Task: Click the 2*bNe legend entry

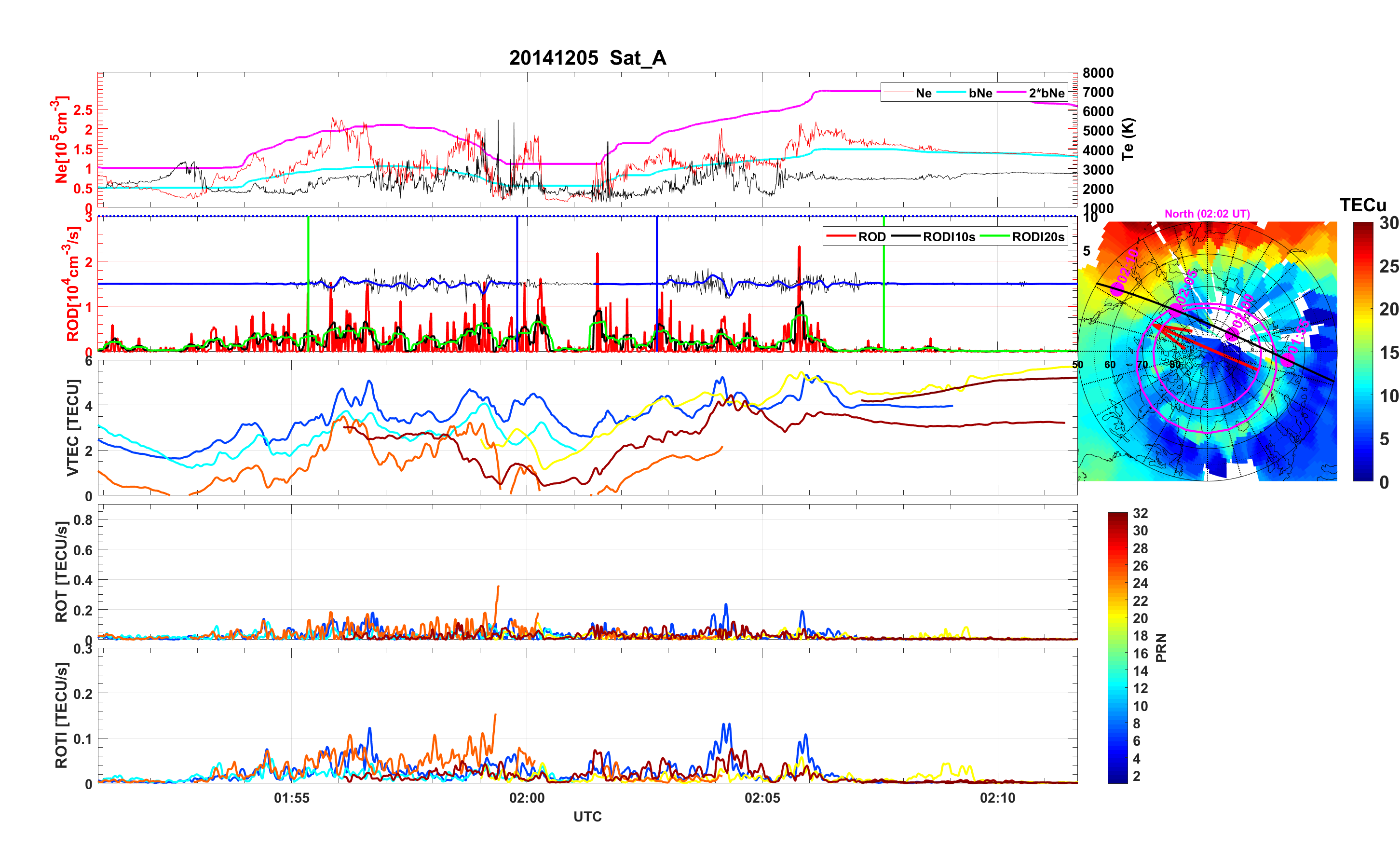Action: 1046,93
